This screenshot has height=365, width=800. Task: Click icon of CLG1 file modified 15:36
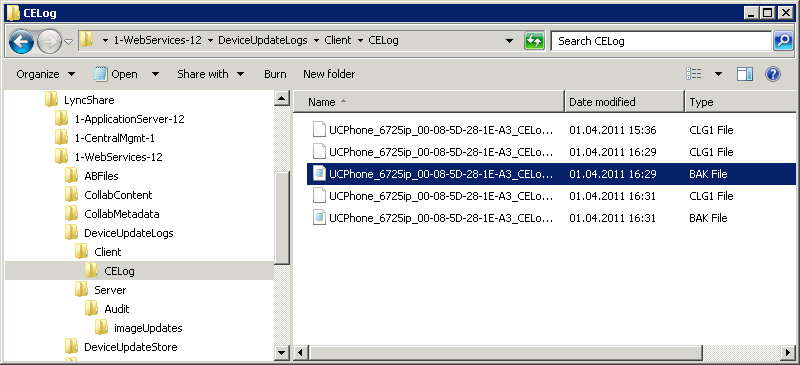(319, 130)
